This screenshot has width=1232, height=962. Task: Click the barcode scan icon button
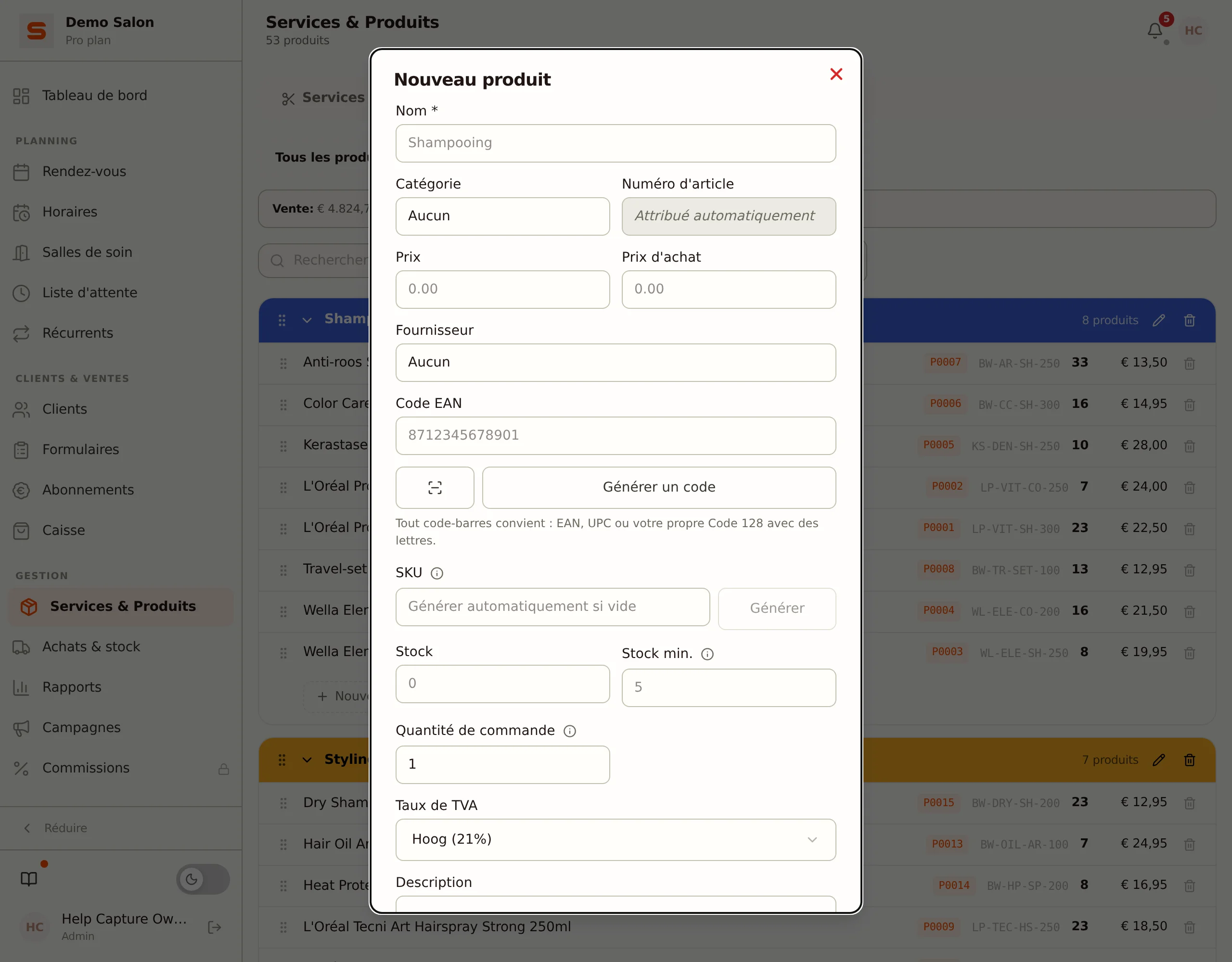coord(435,488)
